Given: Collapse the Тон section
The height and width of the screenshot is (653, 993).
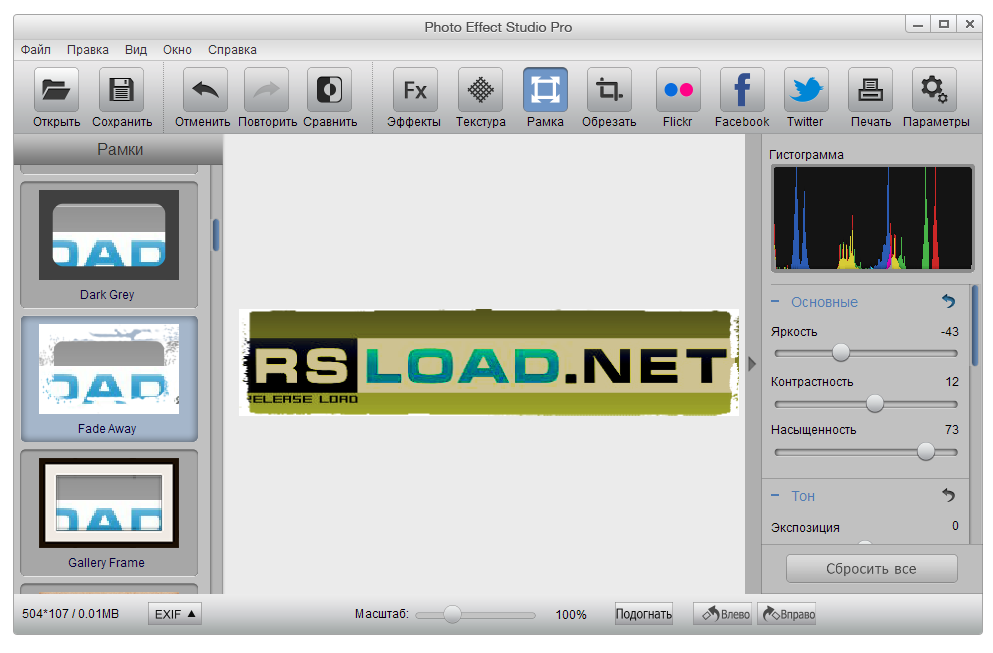Looking at the screenshot, I should coord(775,495).
